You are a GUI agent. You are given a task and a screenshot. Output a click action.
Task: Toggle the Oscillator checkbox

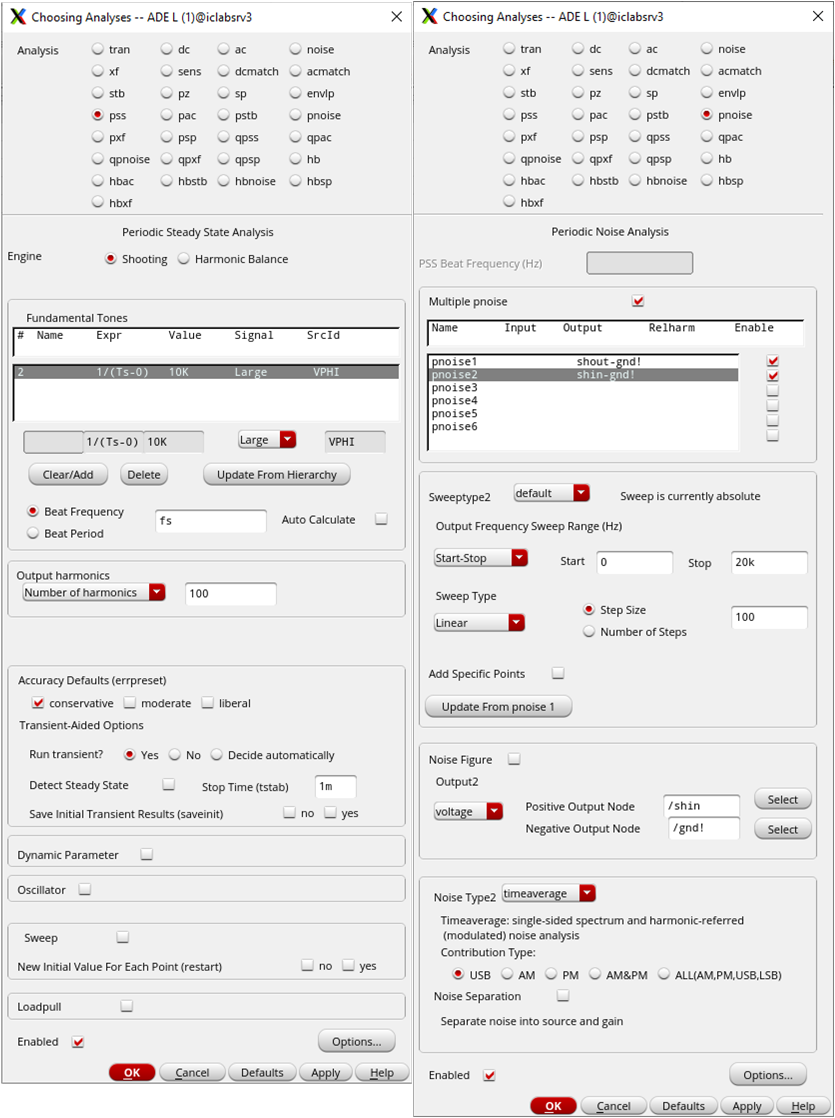pos(85,889)
